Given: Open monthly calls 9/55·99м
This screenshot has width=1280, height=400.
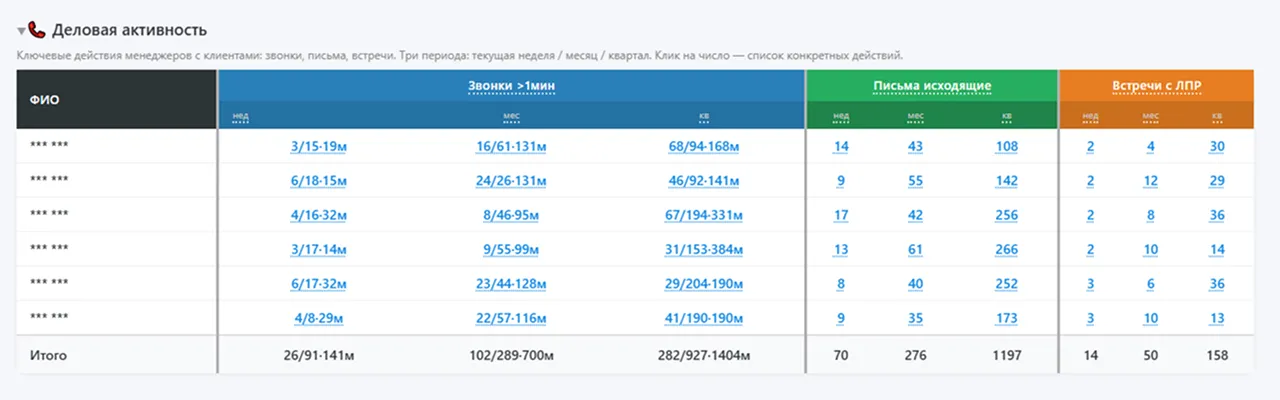Looking at the screenshot, I should pyautogui.click(x=511, y=249).
